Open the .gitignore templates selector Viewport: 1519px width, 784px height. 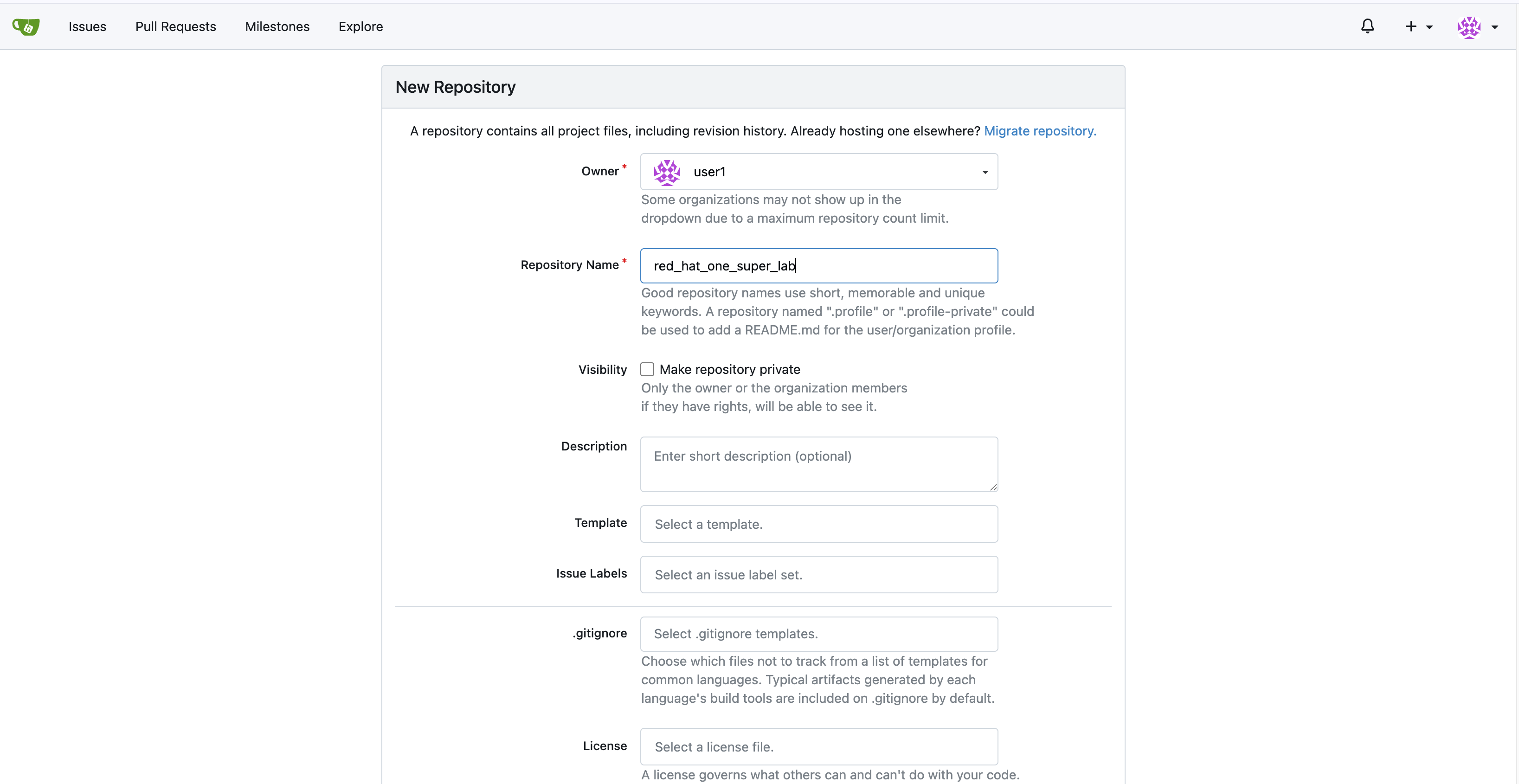tap(818, 633)
